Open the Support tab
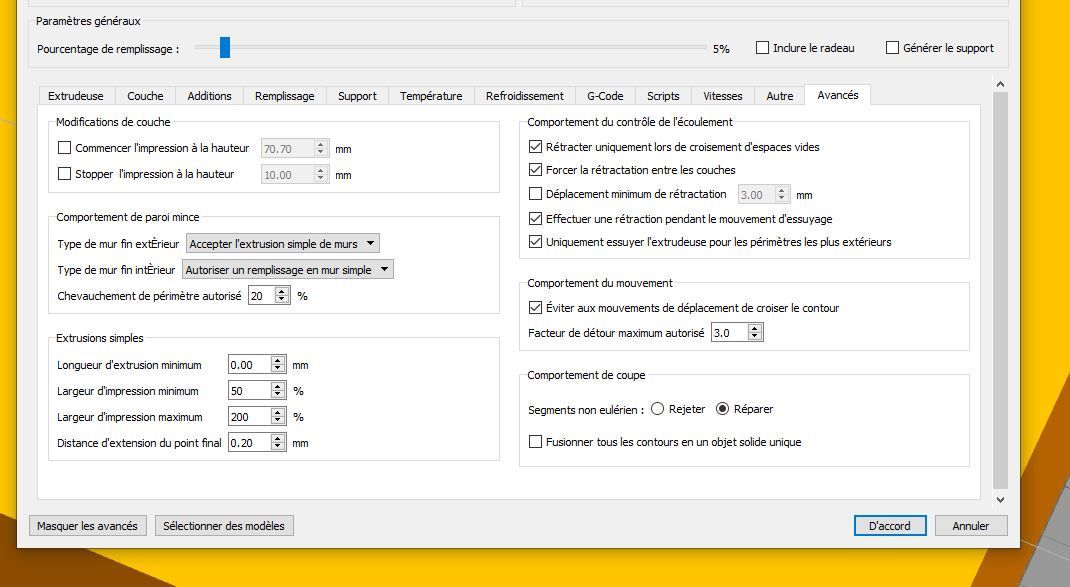 point(358,96)
